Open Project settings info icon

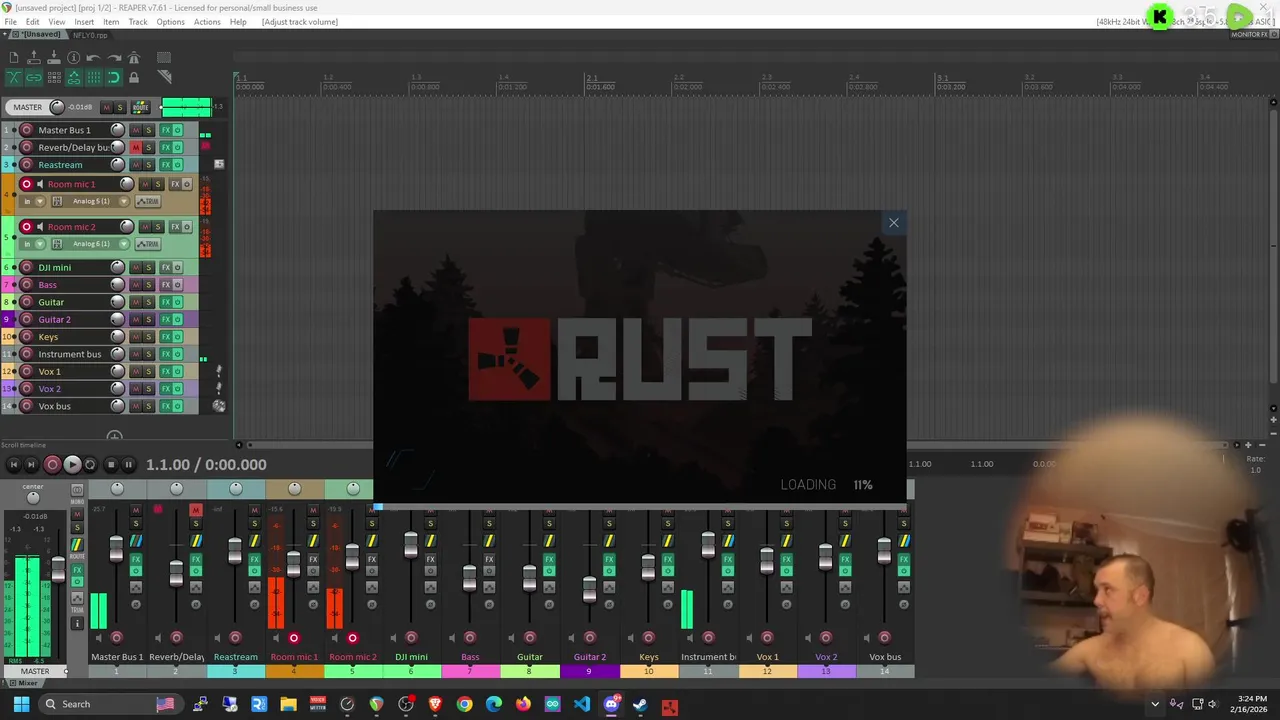[73, 57]
